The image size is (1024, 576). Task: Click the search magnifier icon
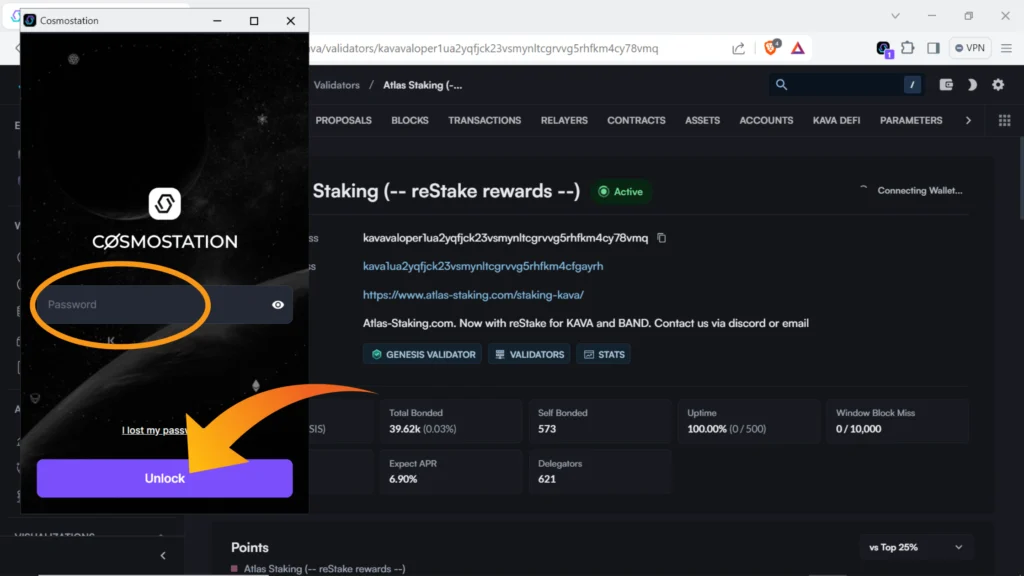click(782, 85)
